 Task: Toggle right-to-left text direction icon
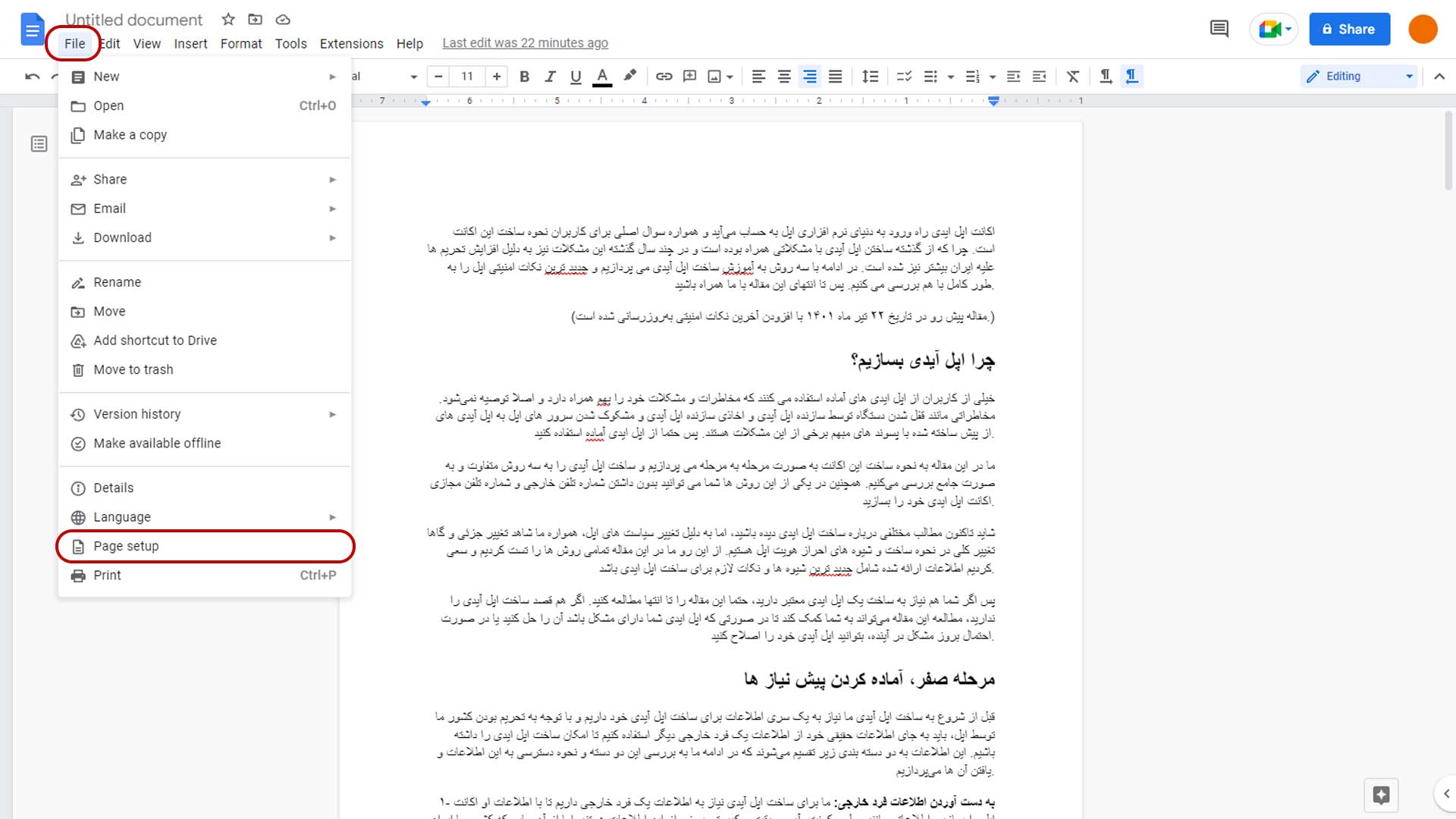click(x=1131, y=76)
